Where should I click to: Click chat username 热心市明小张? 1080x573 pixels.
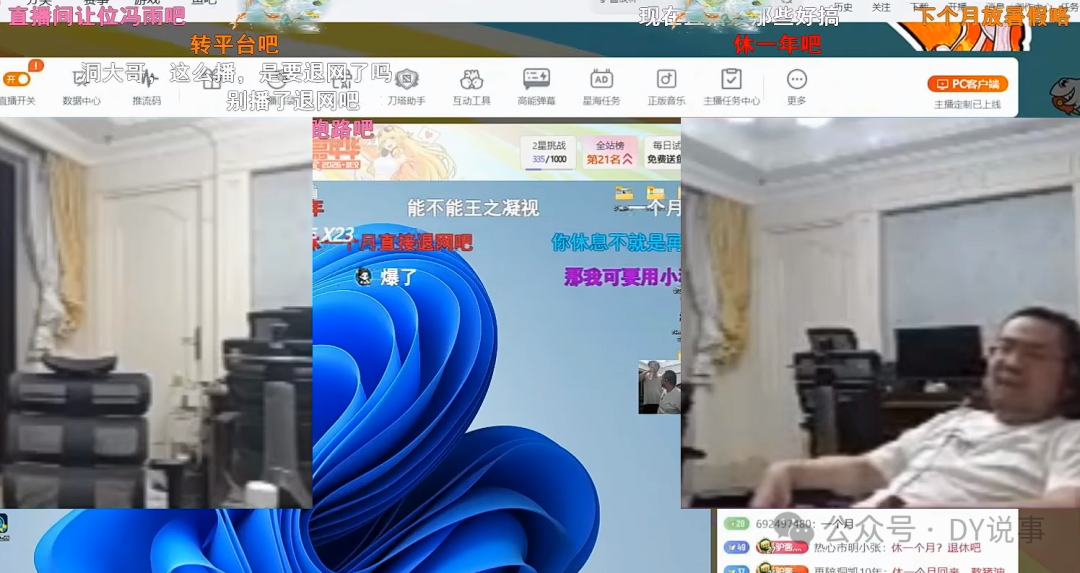point(850,548)
